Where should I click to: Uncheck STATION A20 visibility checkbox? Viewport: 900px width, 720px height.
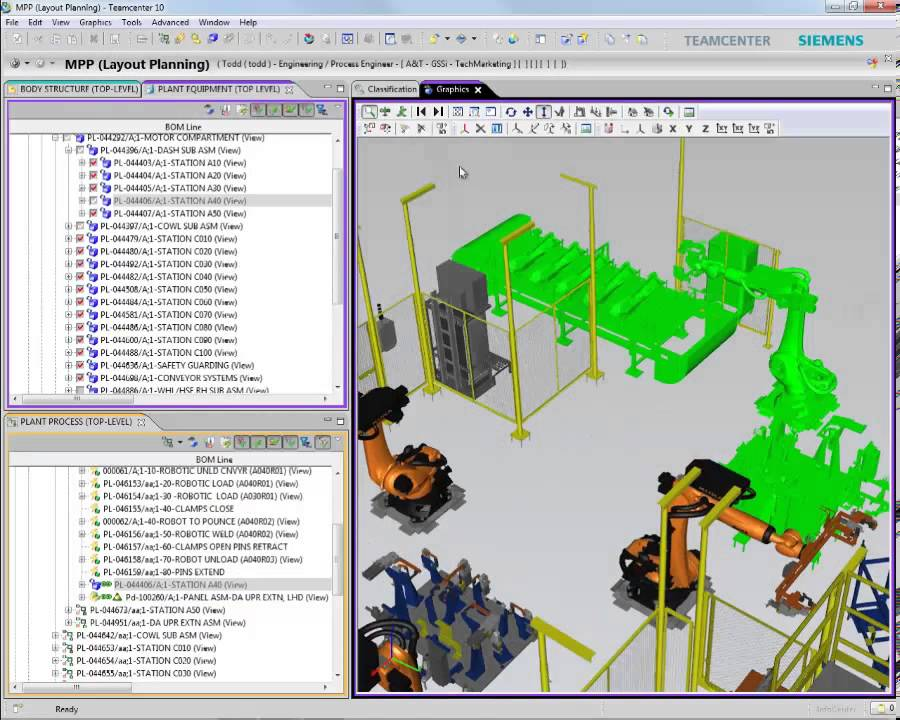click(x=93, y=176)
